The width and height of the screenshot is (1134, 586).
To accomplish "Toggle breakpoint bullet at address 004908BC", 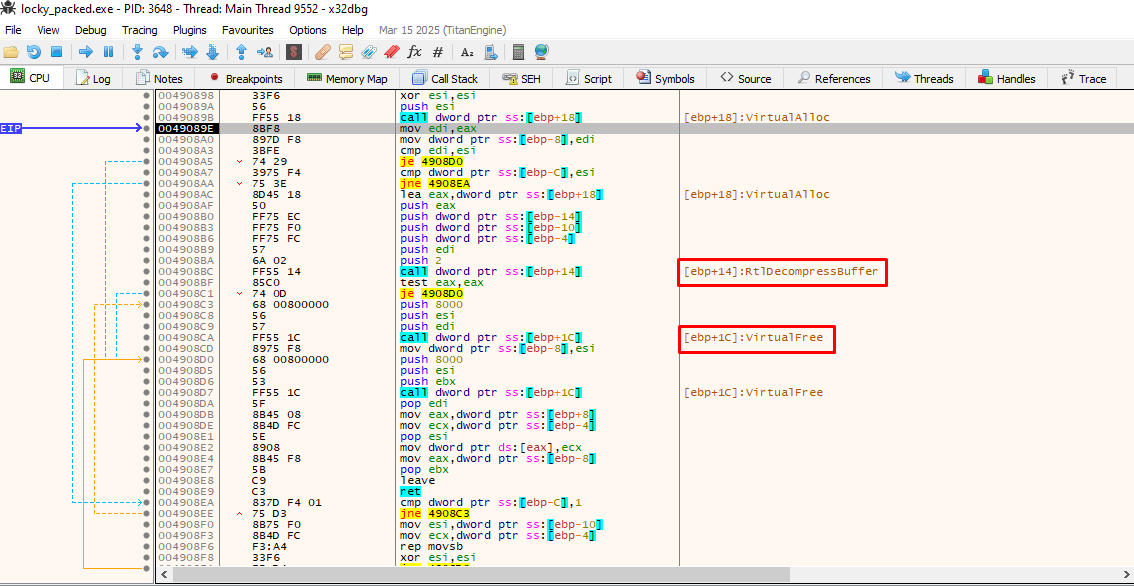I will (x=148, y=271).
